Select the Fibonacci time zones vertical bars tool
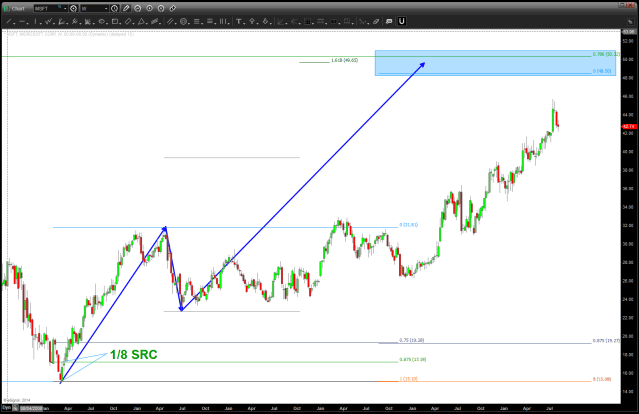The width and height of the screenshot is (639, 414). [223, 21]
